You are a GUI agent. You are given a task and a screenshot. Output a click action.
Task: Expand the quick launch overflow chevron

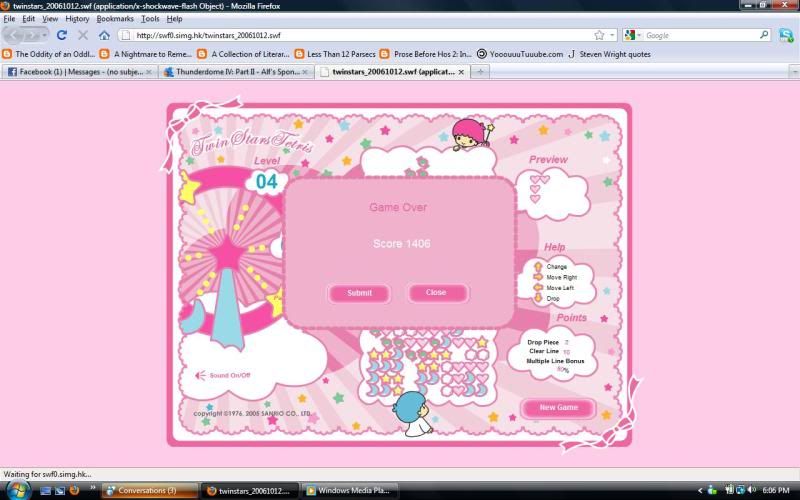pyautogui.click(x=93, y=488)
